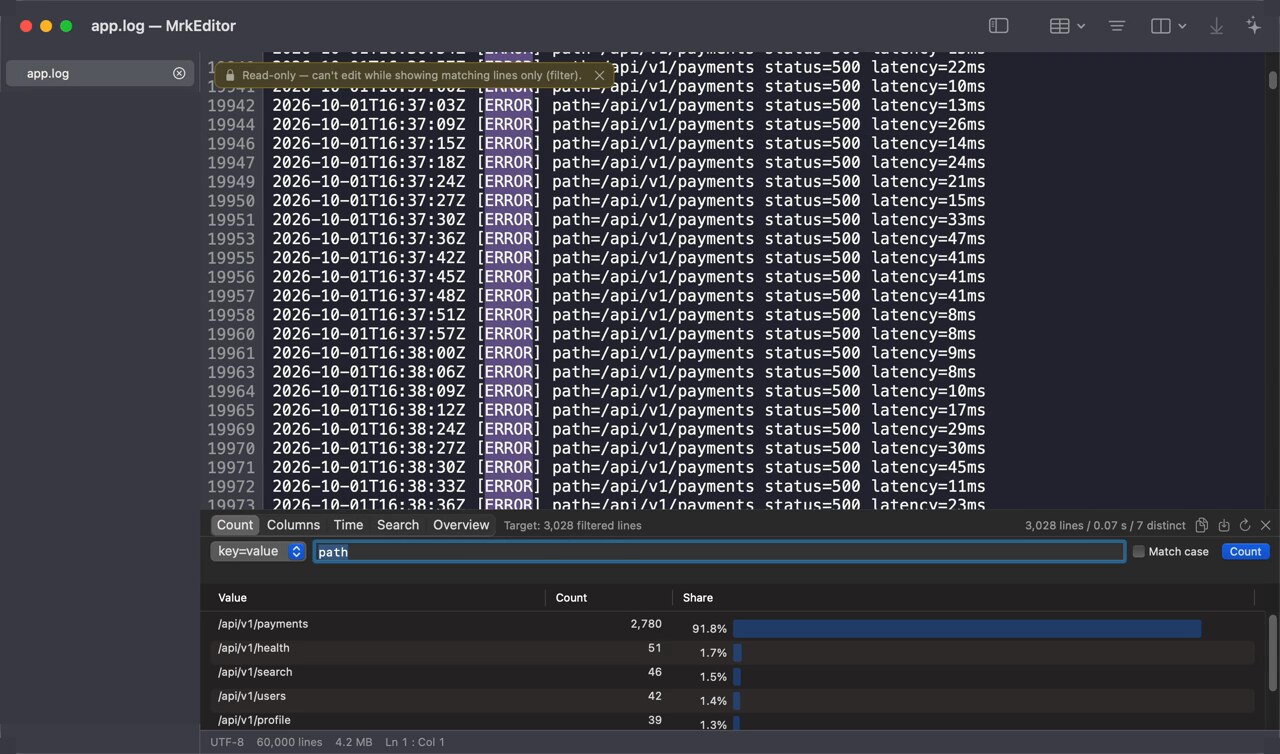Click the results table vertical scrollbar
Screen dimensions: 1280x754
click(x=1272, y=655)
